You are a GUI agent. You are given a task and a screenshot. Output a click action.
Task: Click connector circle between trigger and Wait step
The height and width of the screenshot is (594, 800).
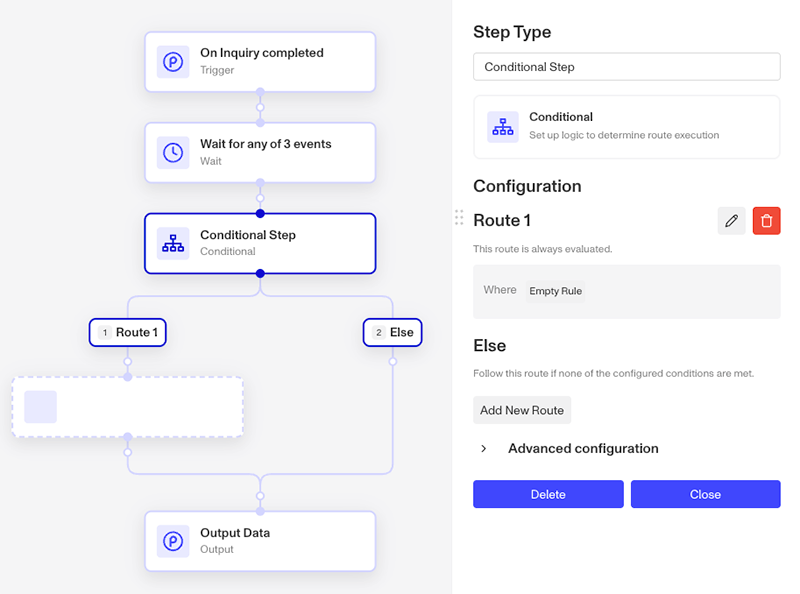(260, 108)
